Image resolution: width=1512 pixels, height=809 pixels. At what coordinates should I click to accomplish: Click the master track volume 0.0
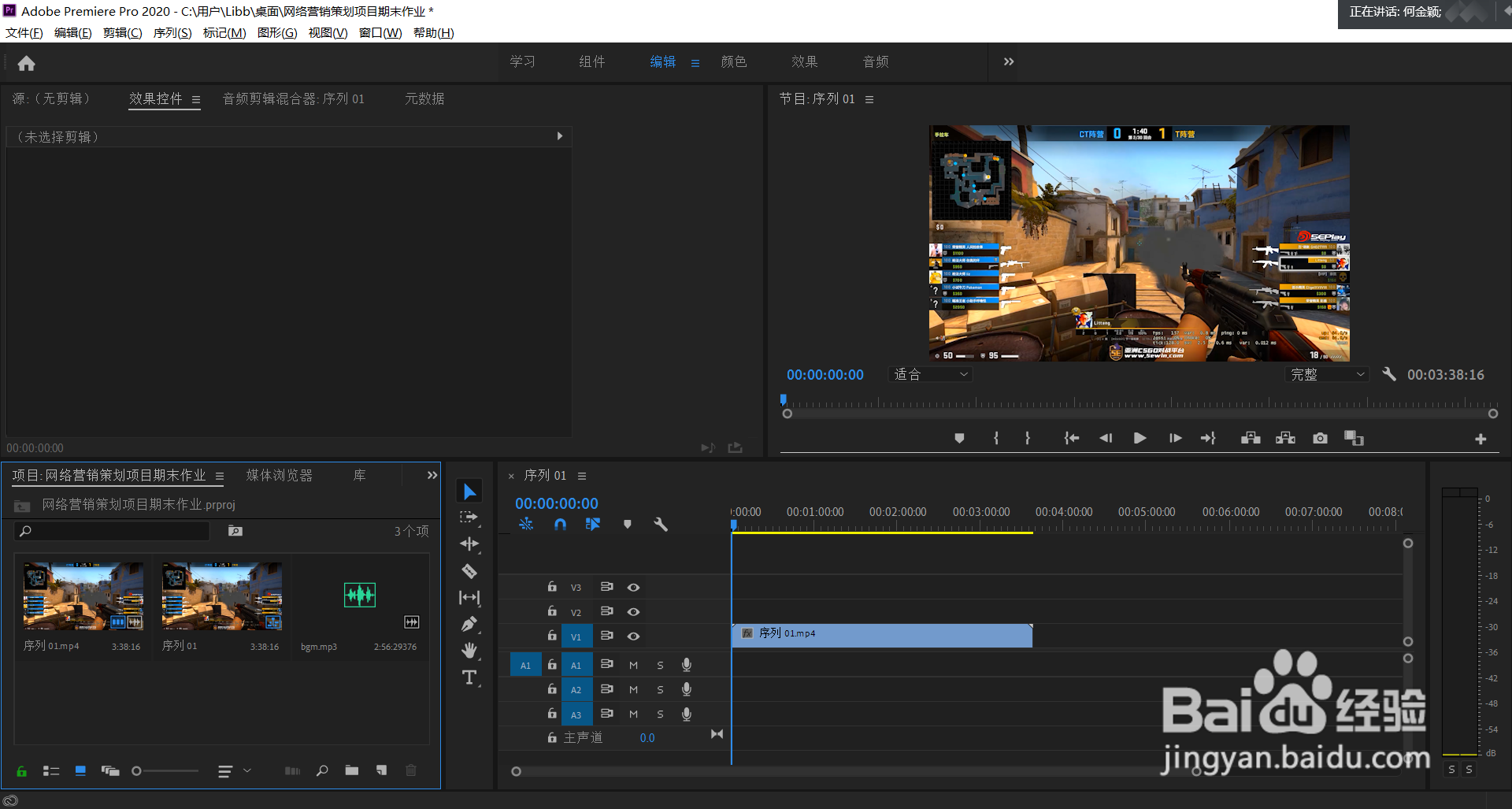click(x=647, y=738)
